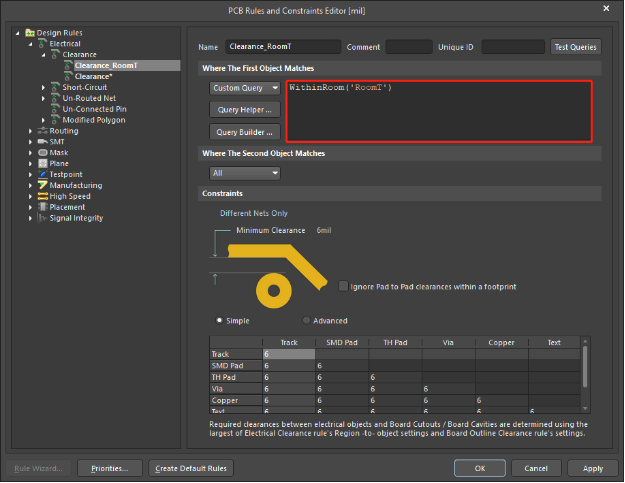Expand the Testpoint tree node
The width and height of the screenshot is (625, 483).
(30, 174)
